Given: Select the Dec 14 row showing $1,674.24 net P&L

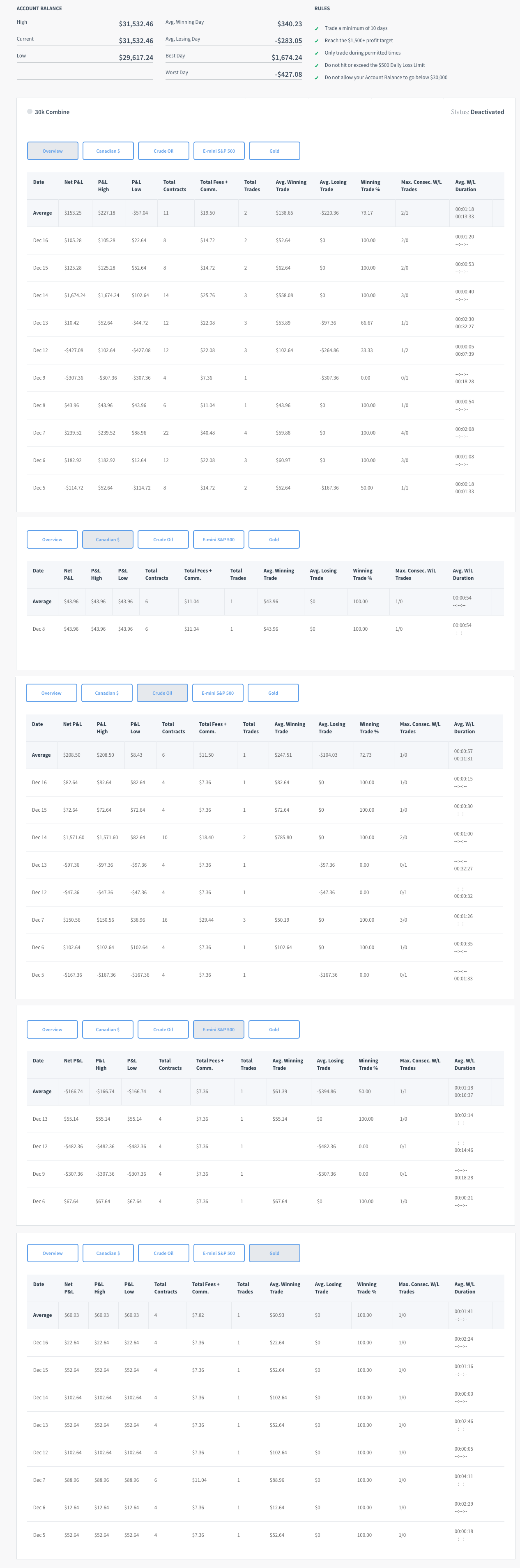Looking at the screenshot, I should click(265, 295).
